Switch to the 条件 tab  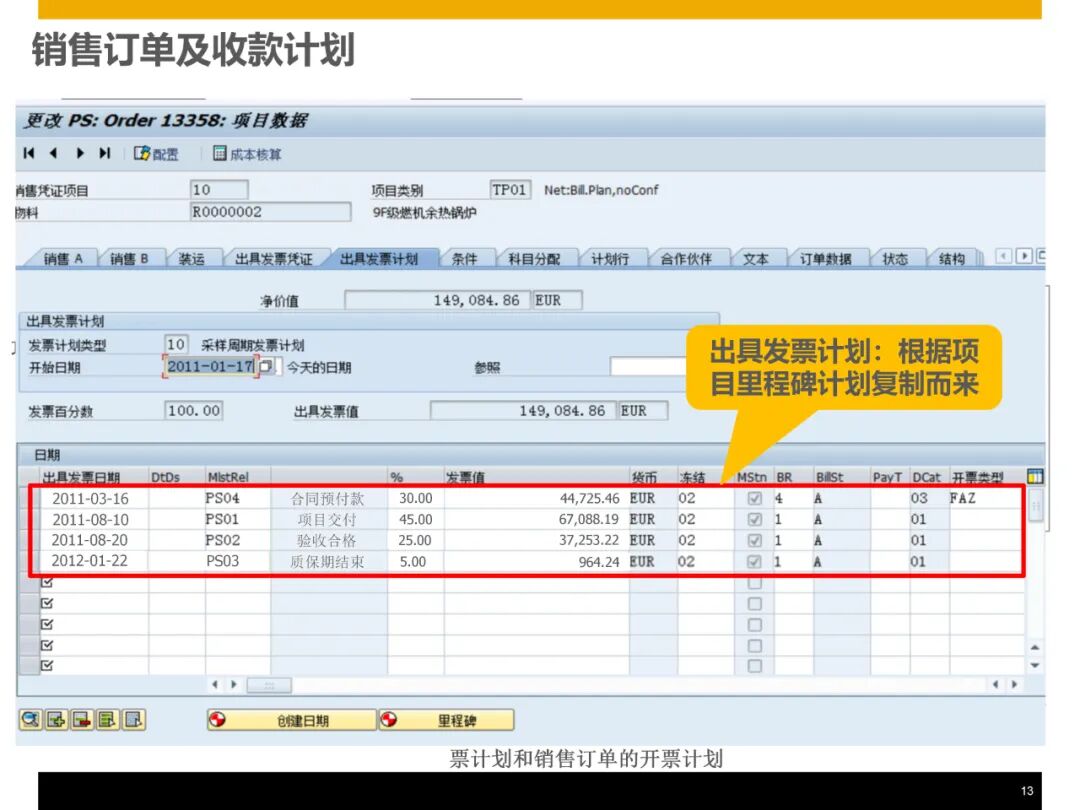(464, 259)
